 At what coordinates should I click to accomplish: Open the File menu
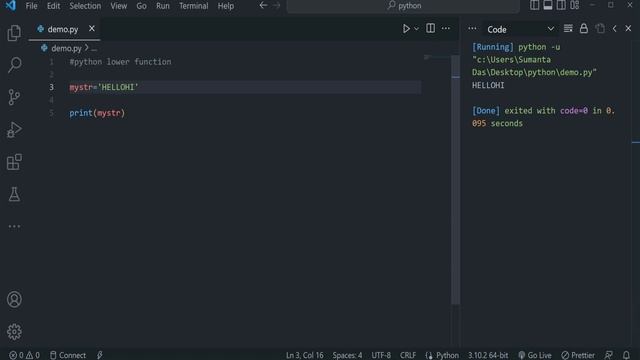[x=31, y=6]
